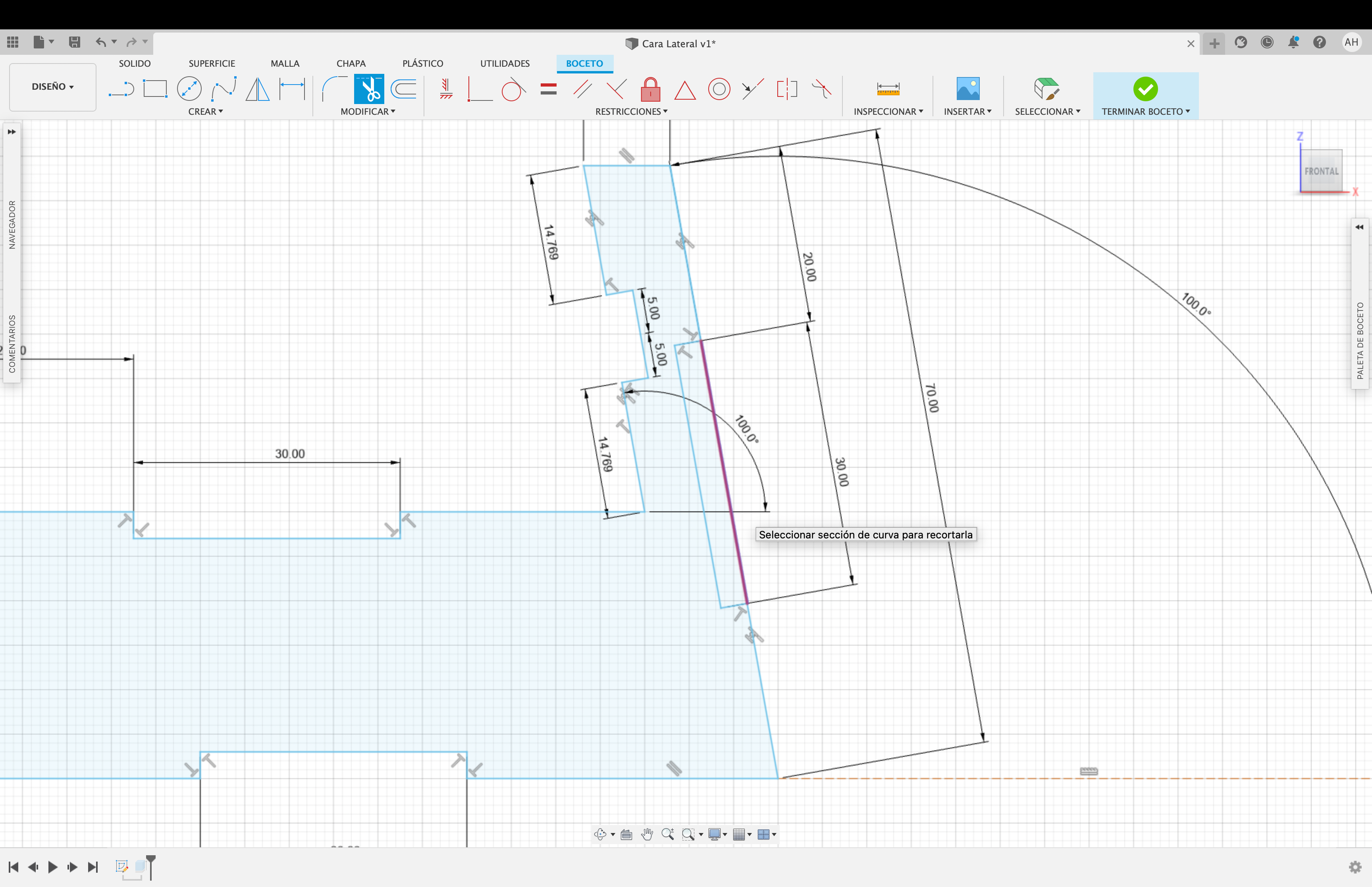Expand the CREAR dropdown menu
1372x887 pixels.
[204, 111]
